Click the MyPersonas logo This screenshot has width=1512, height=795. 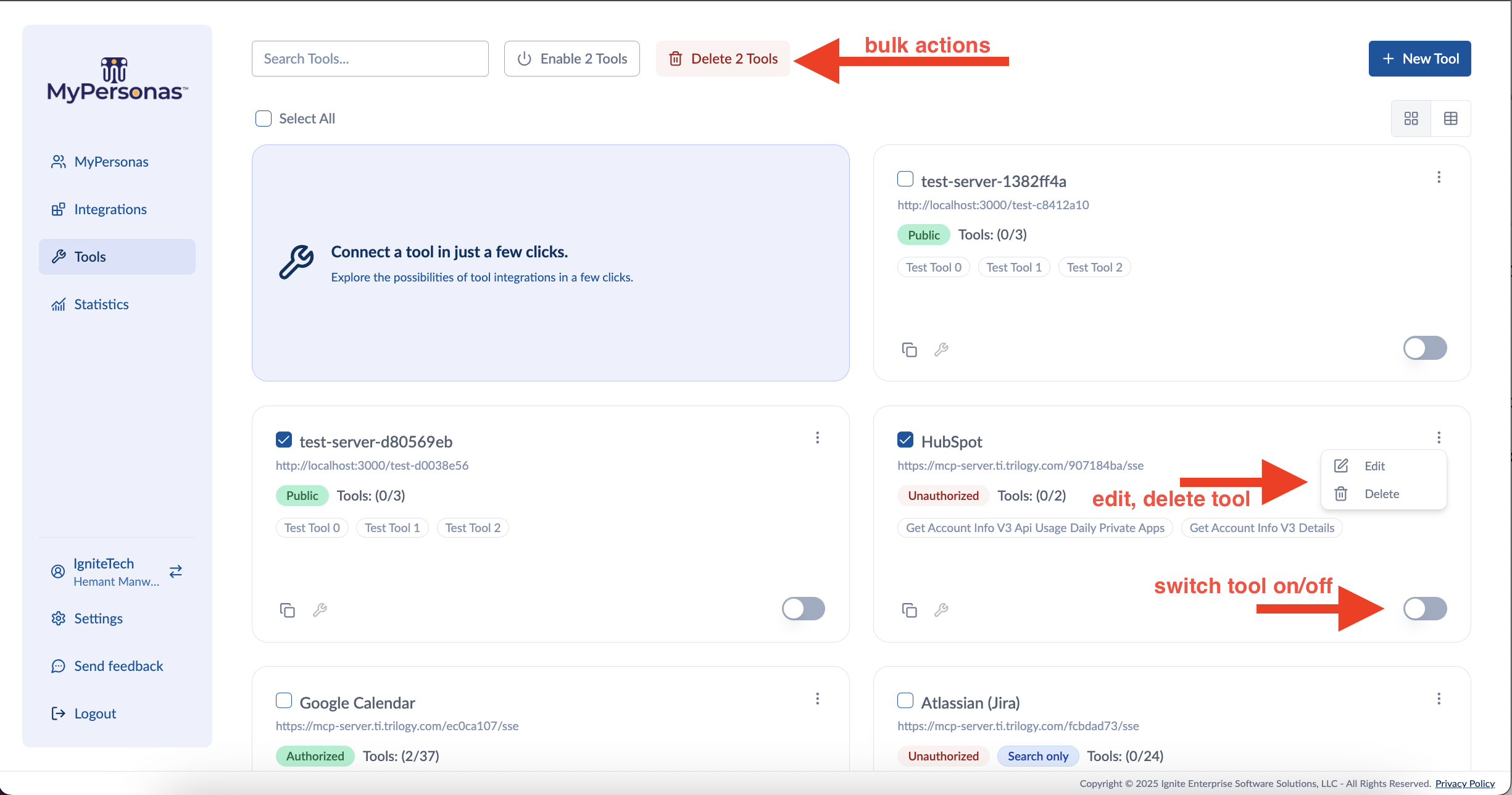[x=117, y=80]
